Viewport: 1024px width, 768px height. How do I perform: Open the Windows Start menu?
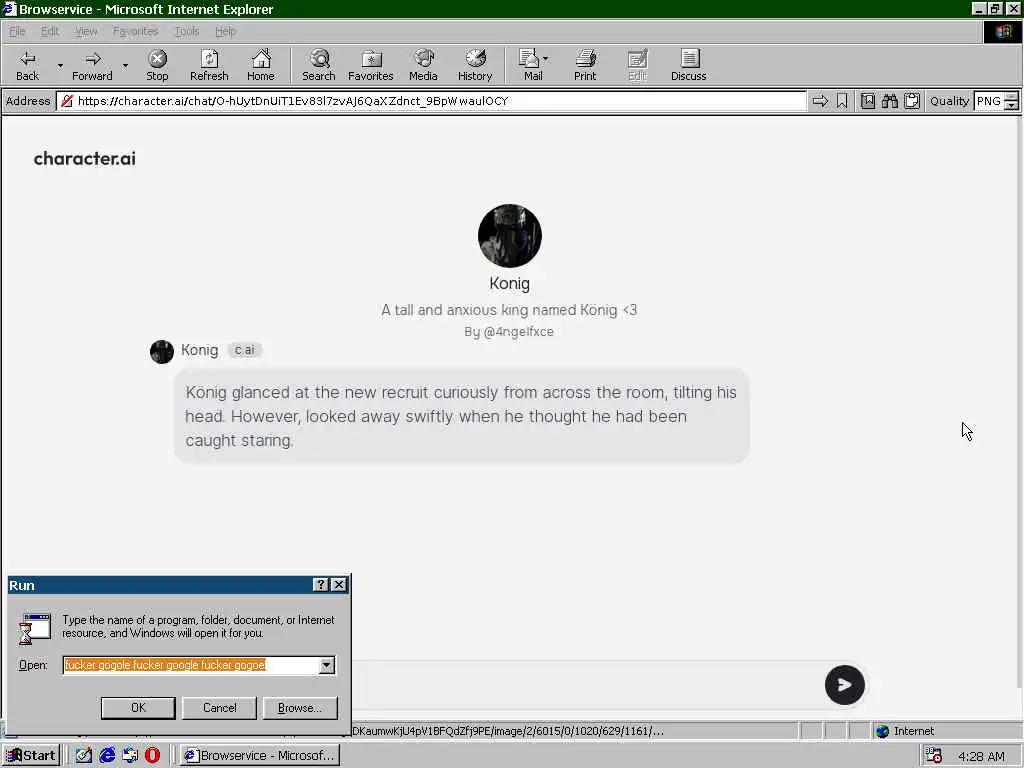click(31, 756)
